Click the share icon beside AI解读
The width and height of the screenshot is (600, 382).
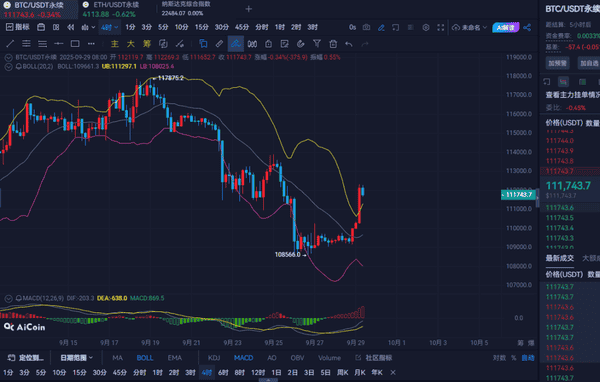point(527,27)
